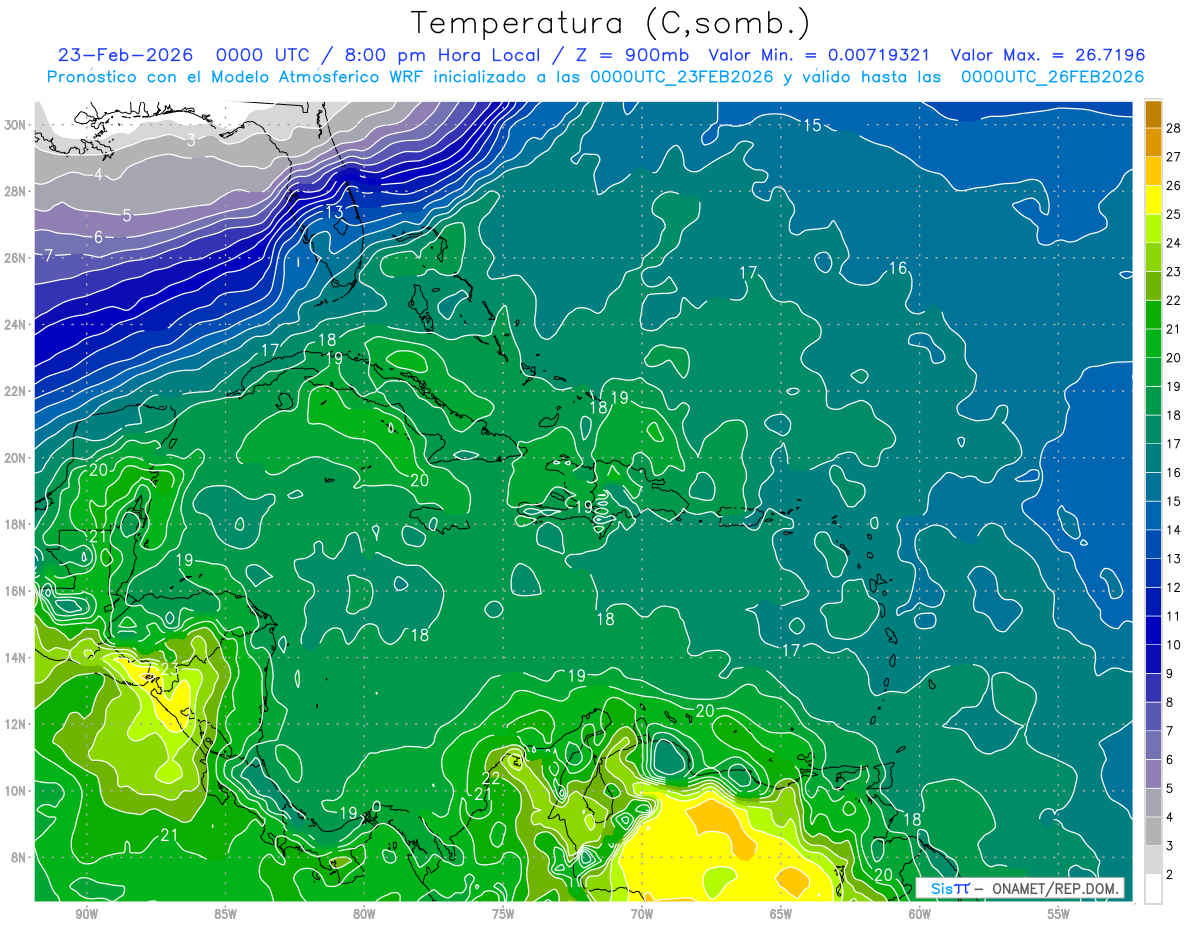Click latitude axis label '30N'
The width and height of the screenshot is (1200, 927).
16,125
